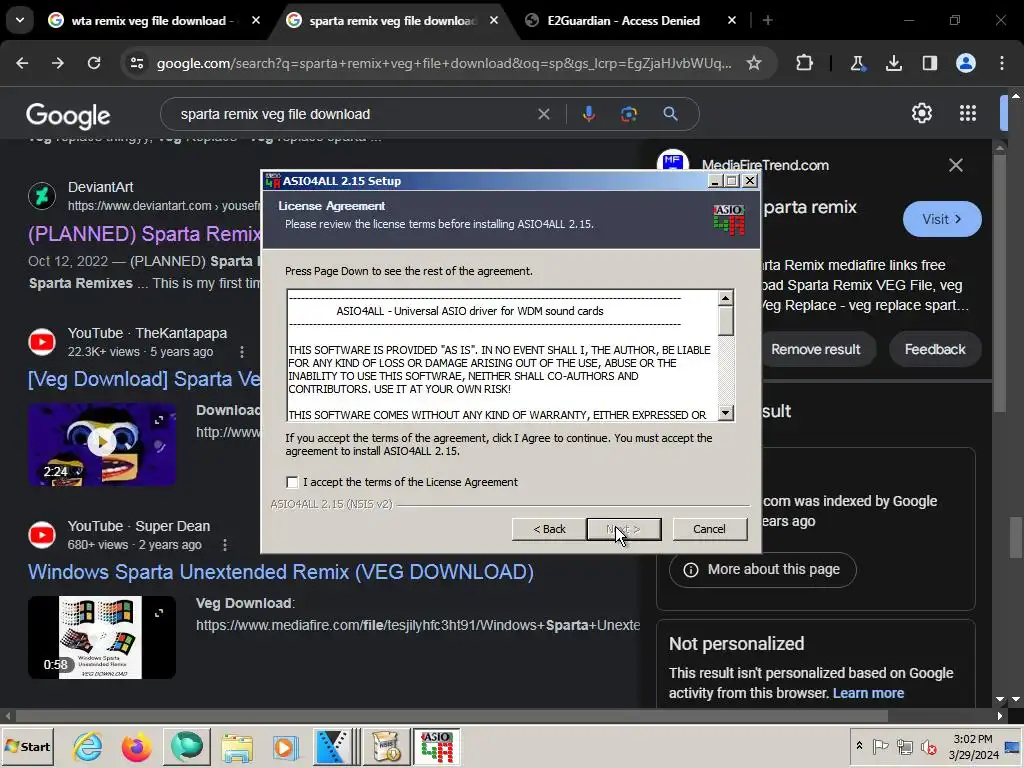Click the ASIO logo in setup header
This screenshot has width=1024, height=768.
click(729, 219)
